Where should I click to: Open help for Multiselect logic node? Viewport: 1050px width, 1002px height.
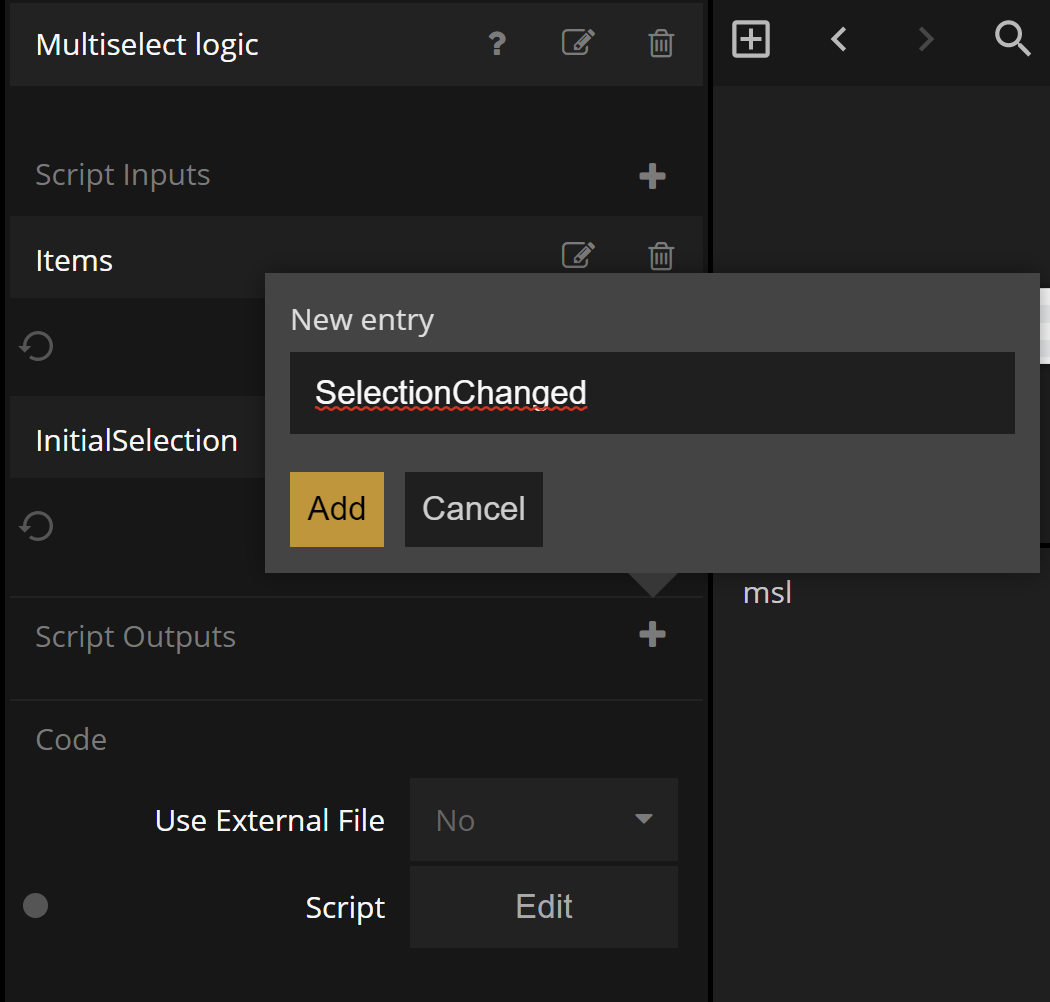pyautogui.click(x=497, y=44)
